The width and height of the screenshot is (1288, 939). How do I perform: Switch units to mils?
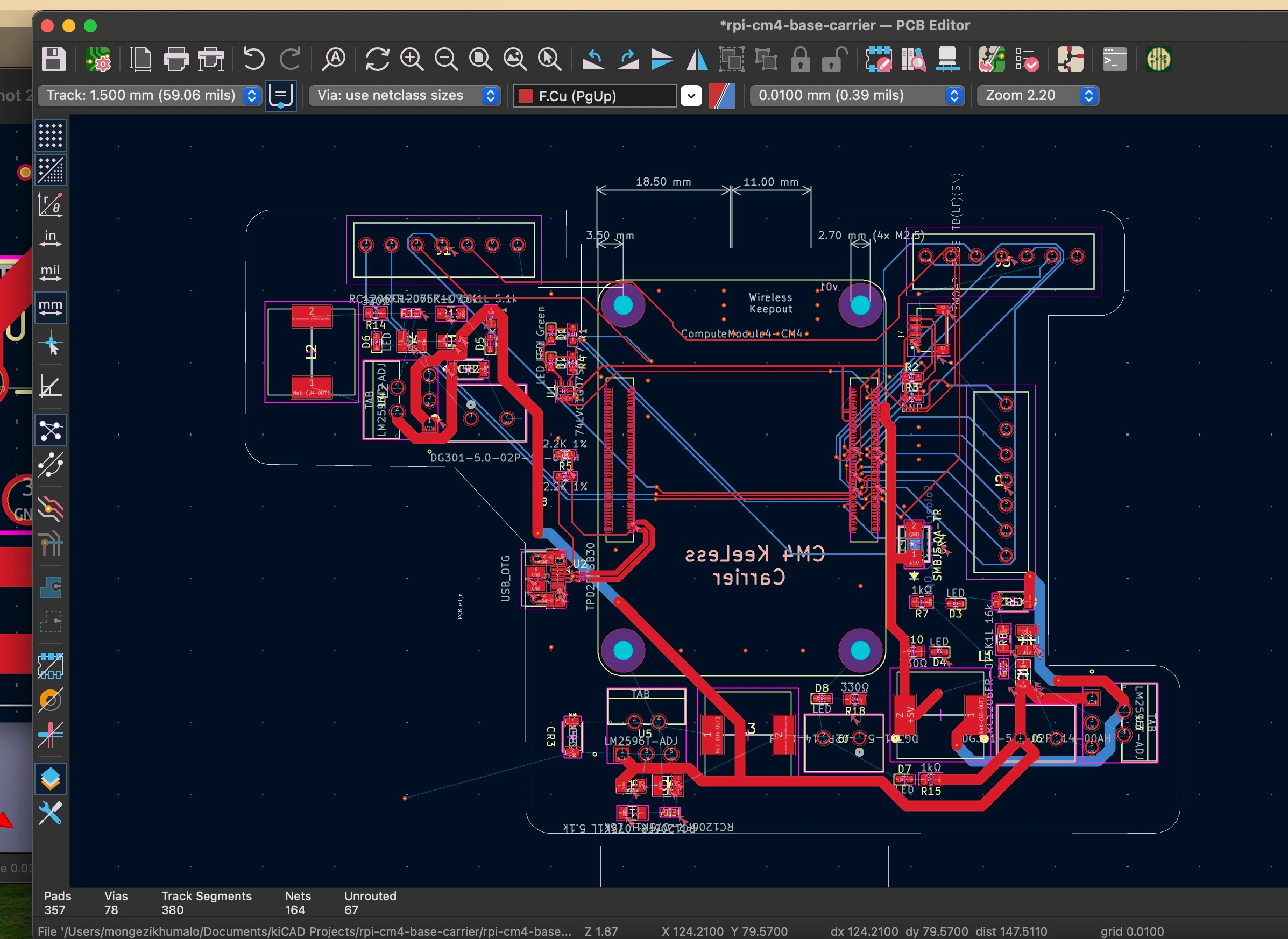pos(51,273)
